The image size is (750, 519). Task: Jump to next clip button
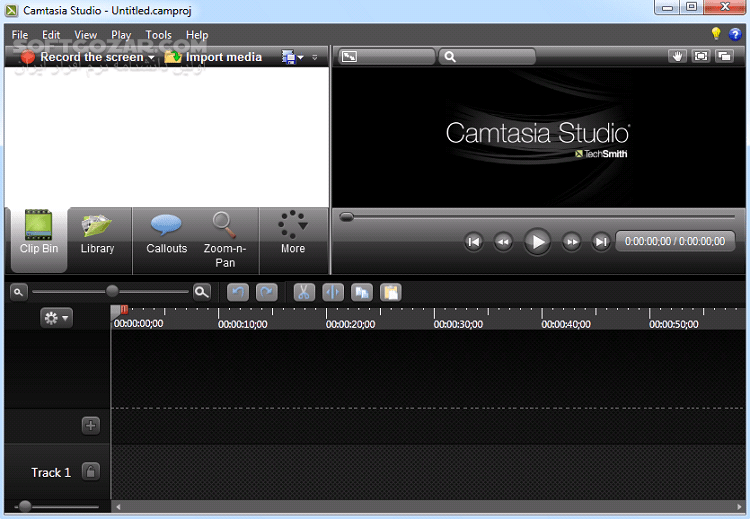tap(601, 242)
